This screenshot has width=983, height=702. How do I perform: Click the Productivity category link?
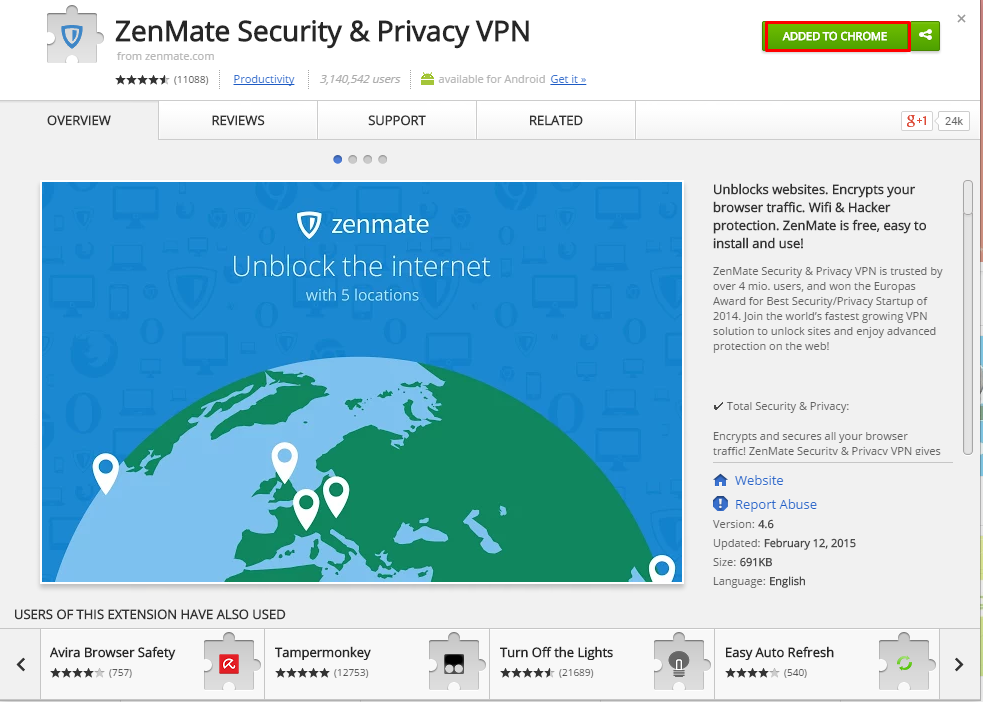(264, 79)
